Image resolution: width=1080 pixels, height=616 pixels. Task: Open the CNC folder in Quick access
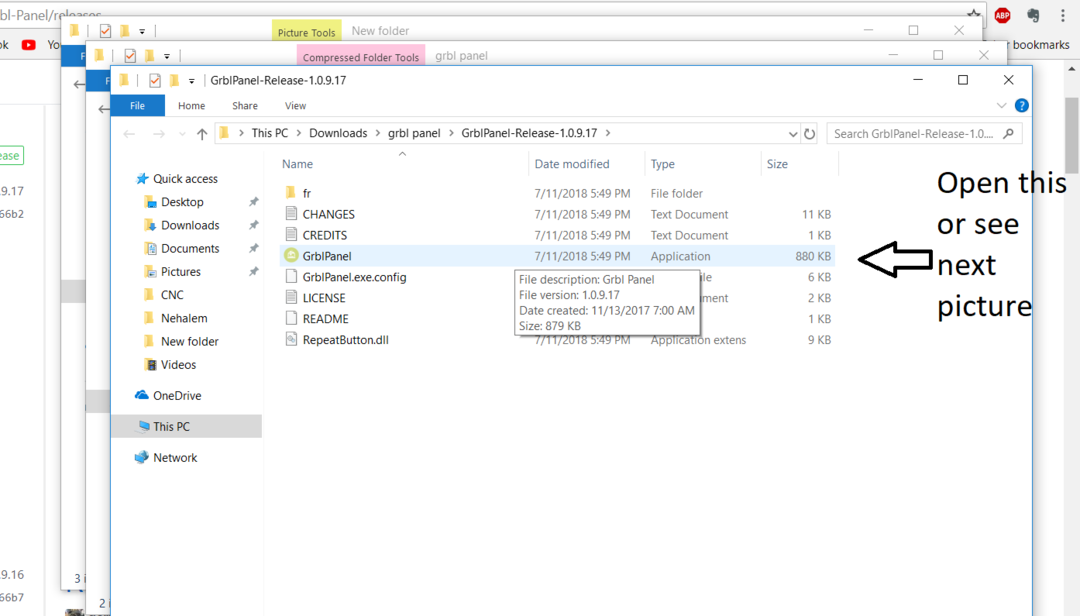click(172, 295)
